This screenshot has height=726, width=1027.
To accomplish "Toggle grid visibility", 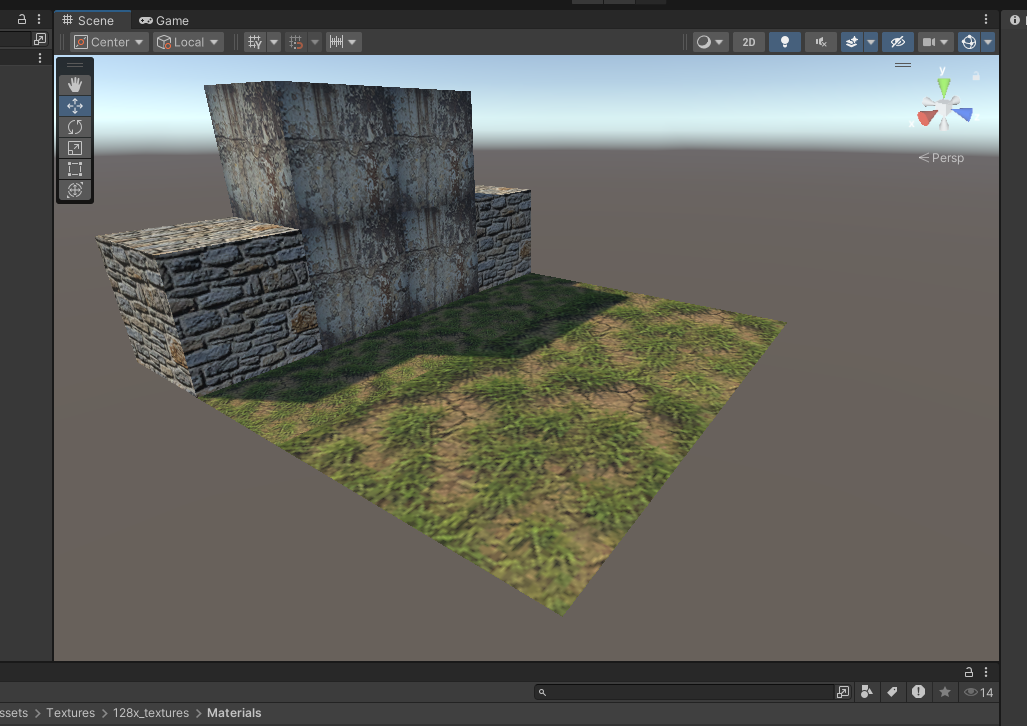I will coord(255,42).
